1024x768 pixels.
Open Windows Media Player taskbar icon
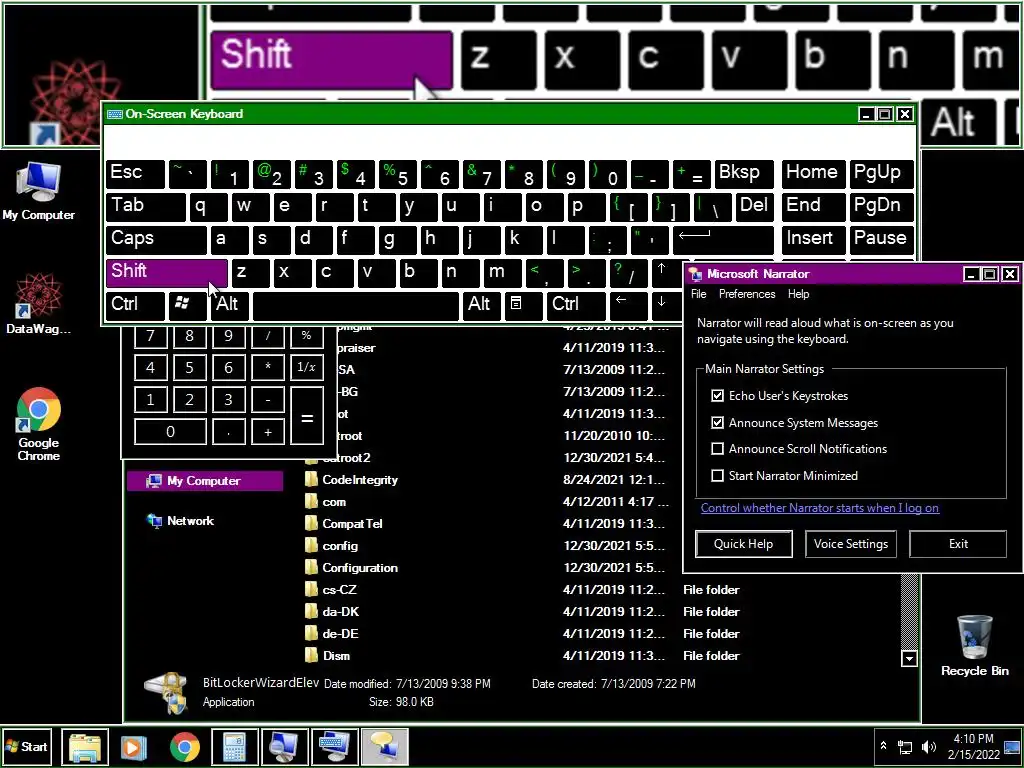click(x=133, y=746)
